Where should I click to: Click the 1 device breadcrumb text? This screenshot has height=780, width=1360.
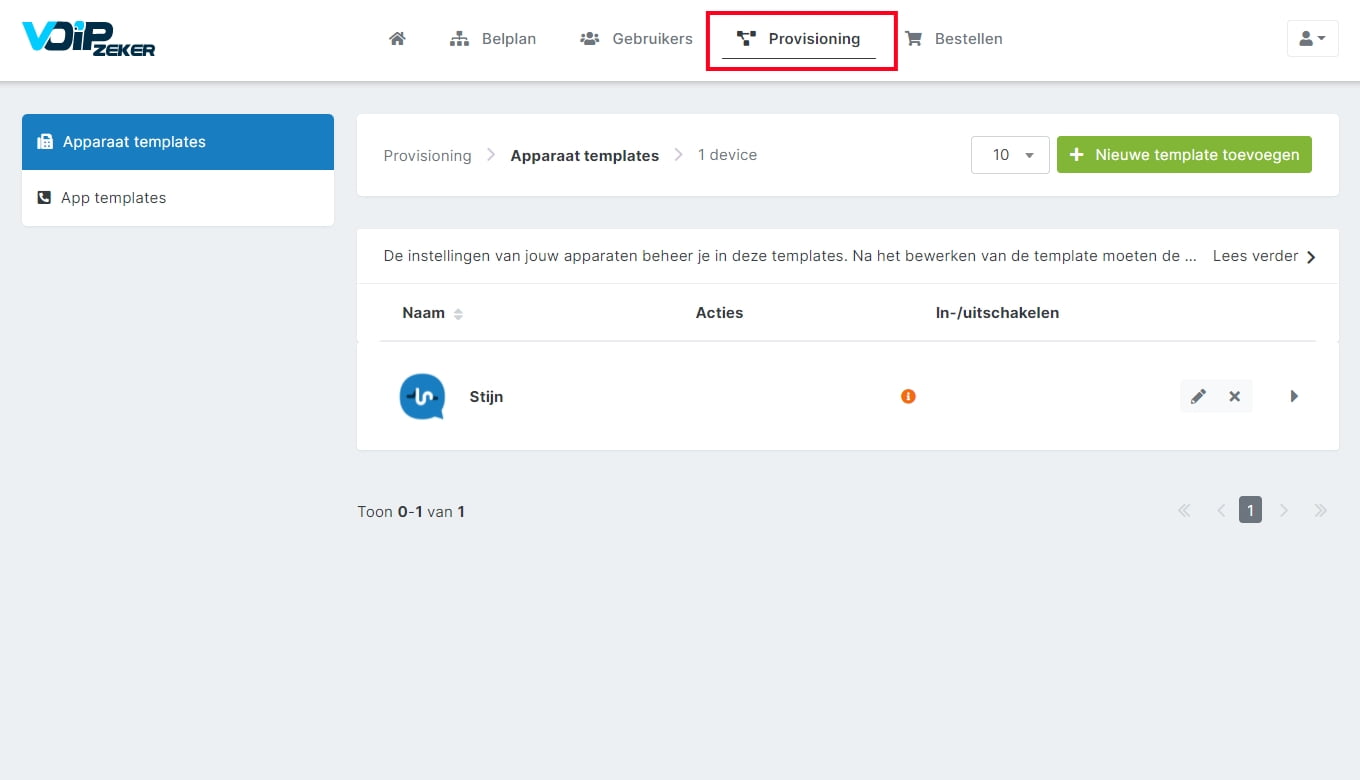point(727,155)
